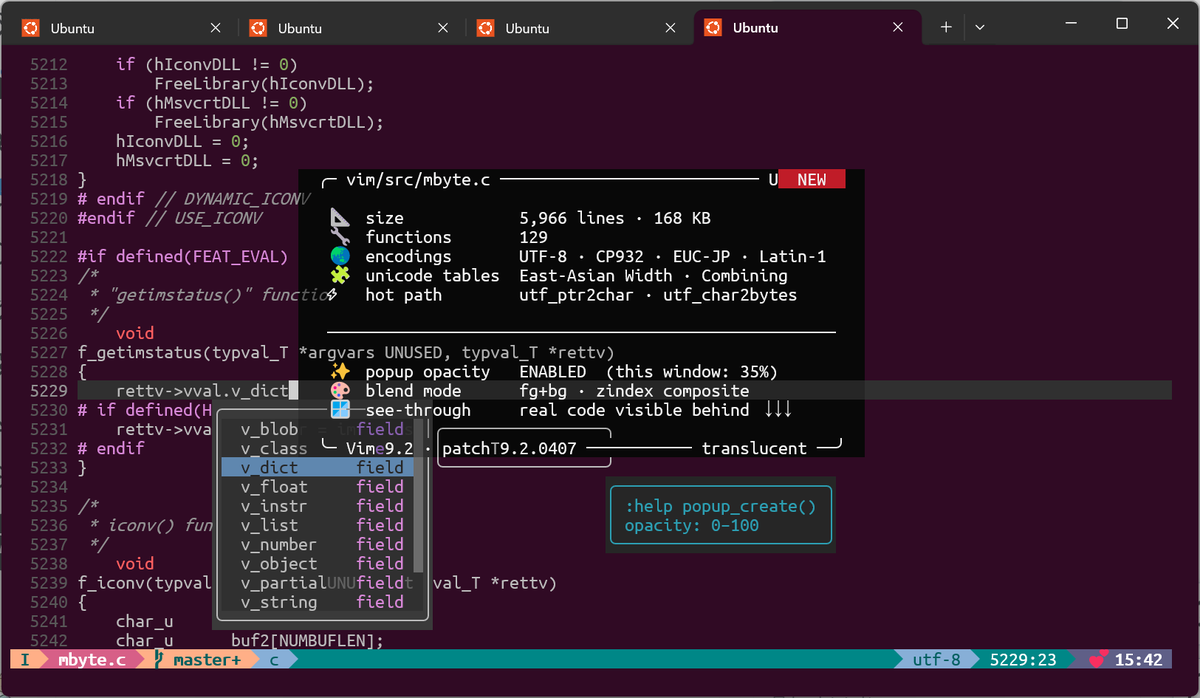The height and width of the screenshot is (698, 1200).
Task: Click line number 5212 in the gutter
Action: coord(49,64)
